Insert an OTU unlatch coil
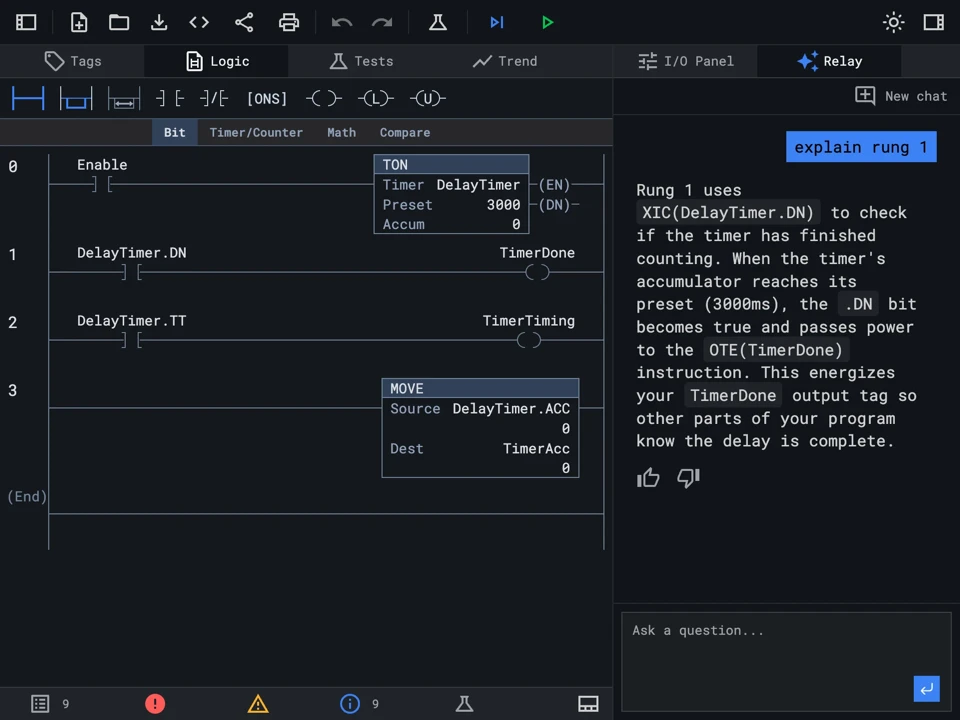Viewport: 960px width, 720px height. (427, 99)
